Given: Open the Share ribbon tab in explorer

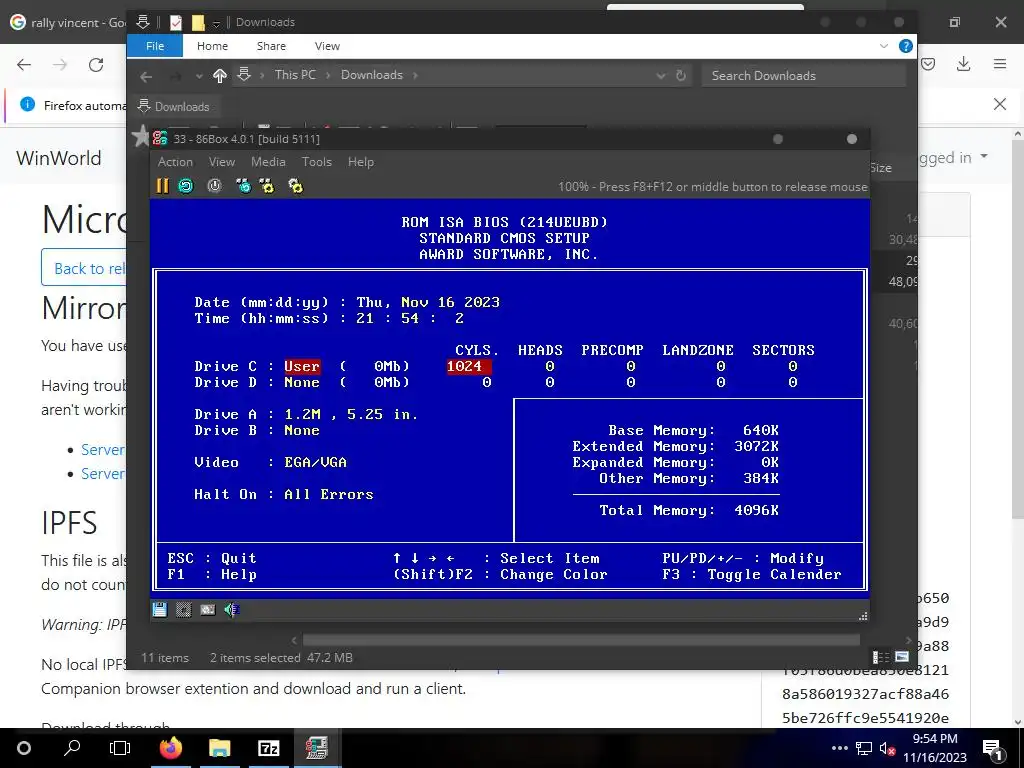Looking at the screenshot, I should click(271, 46).
